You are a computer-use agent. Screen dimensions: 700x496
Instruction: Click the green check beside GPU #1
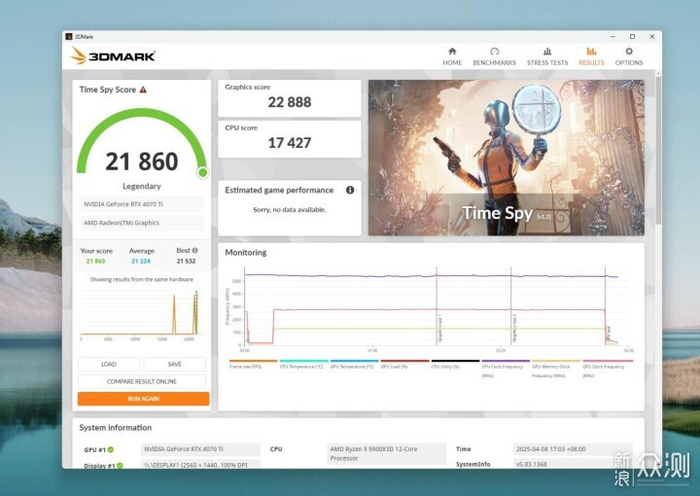click(111, 450)
